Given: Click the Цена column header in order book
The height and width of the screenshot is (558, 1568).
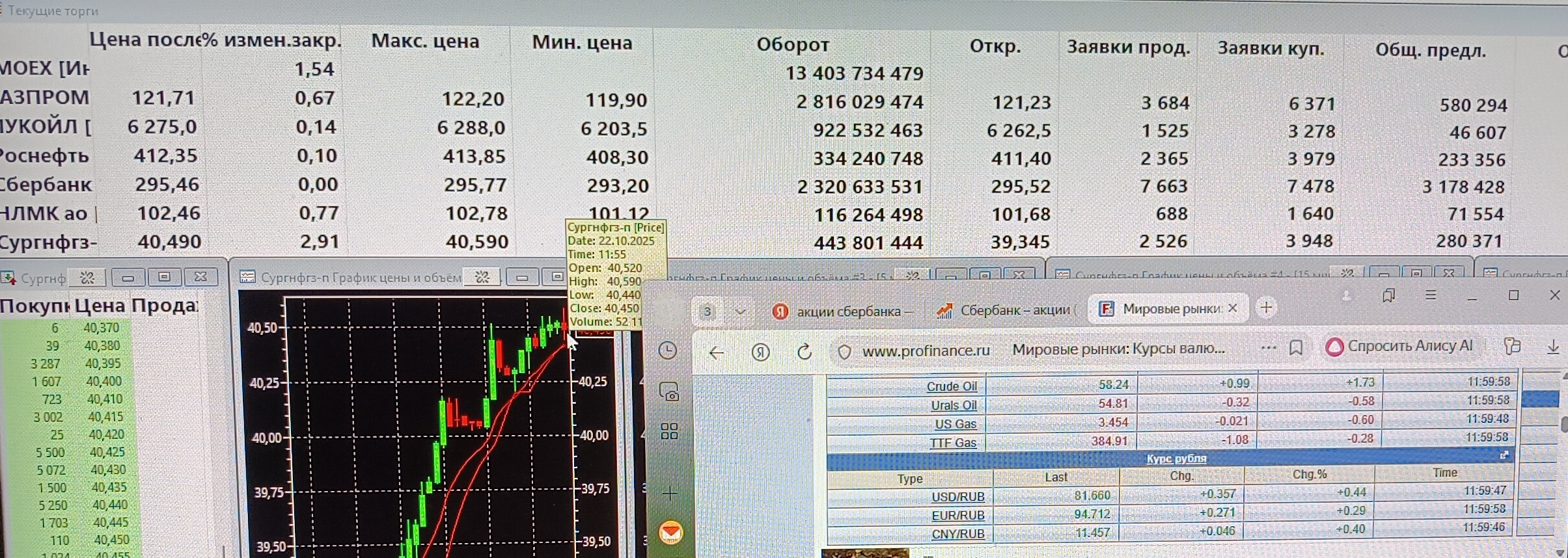Looking at the screenshot, I should [x=100, y=306].
